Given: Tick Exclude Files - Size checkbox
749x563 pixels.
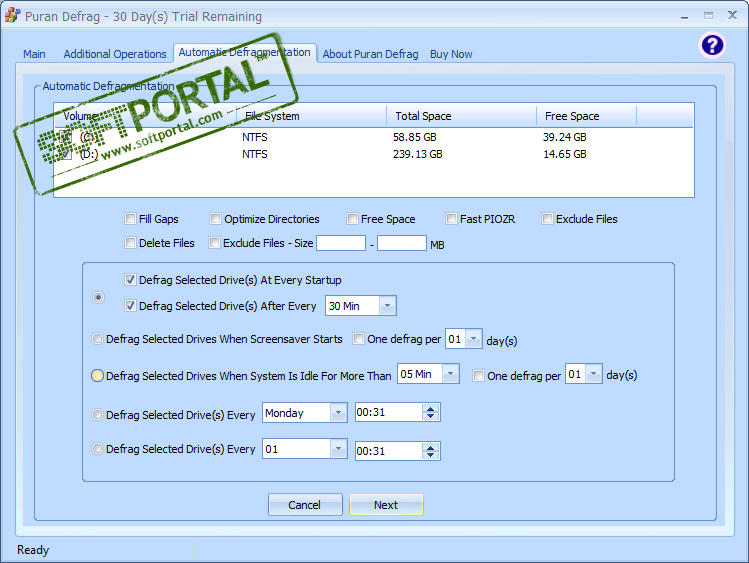Looking at the screenshot, I should pos(214,243).
